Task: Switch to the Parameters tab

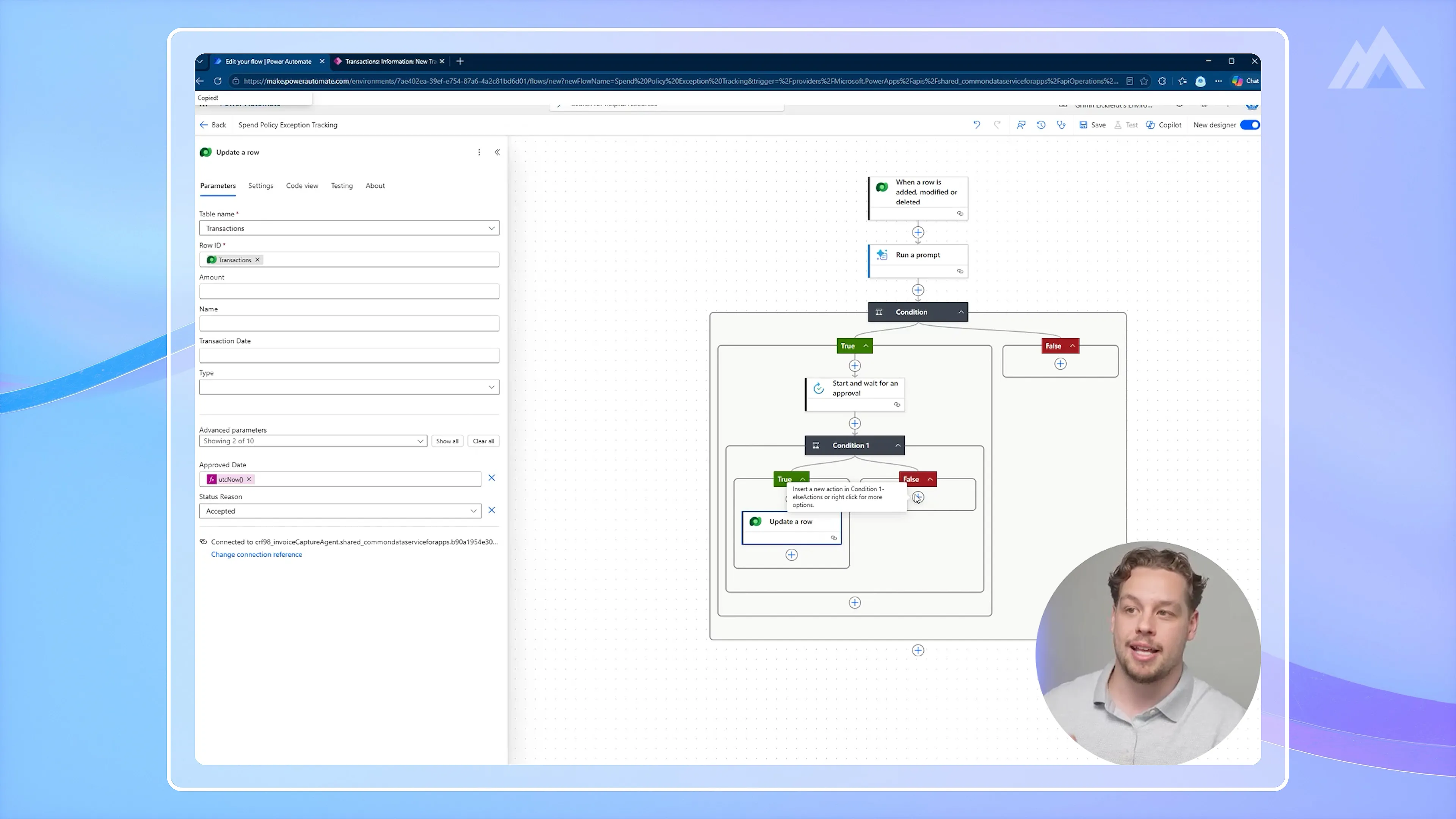Action: 218,185
